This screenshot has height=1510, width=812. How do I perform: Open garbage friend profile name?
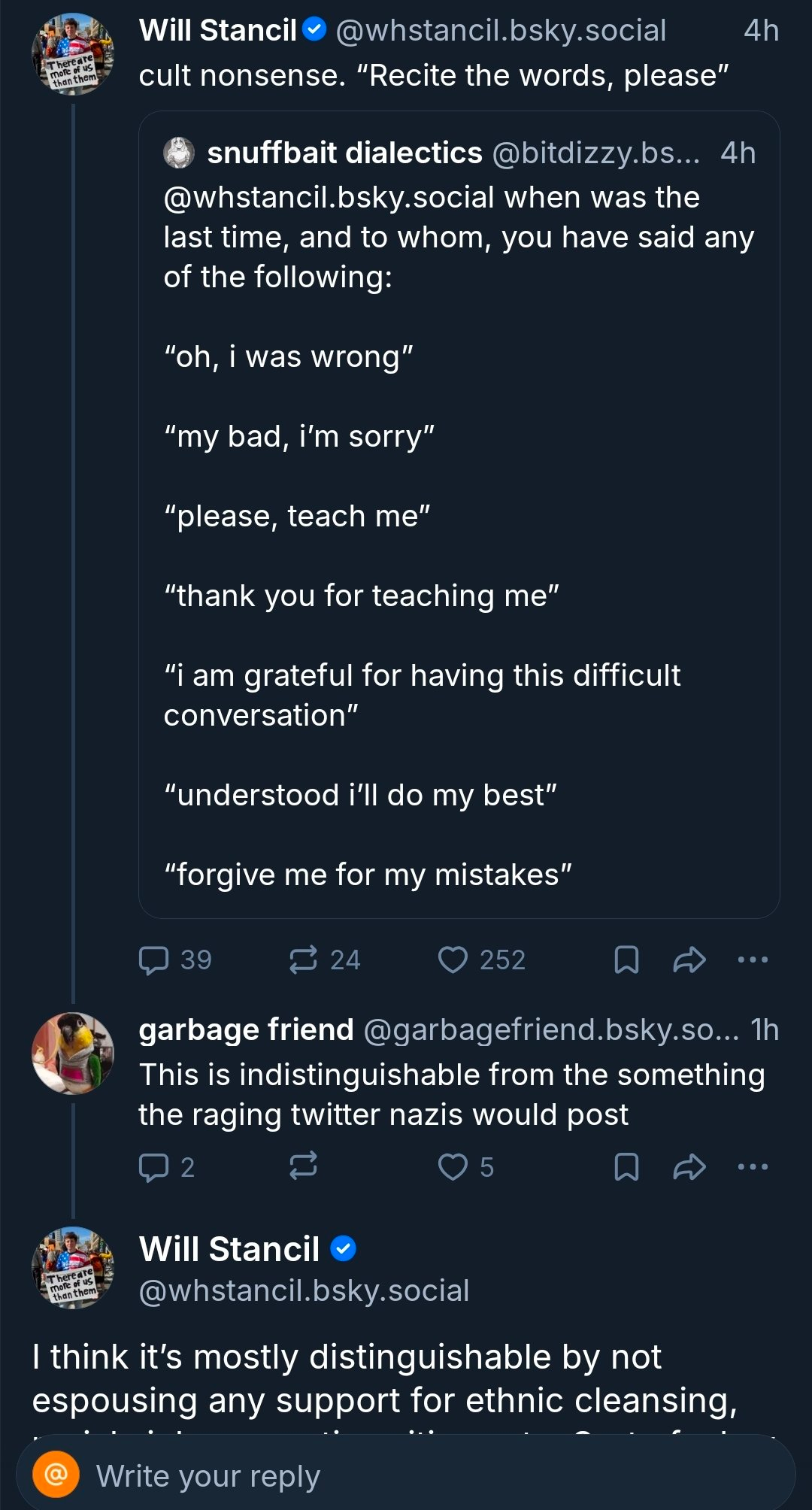coord(246,1029)
